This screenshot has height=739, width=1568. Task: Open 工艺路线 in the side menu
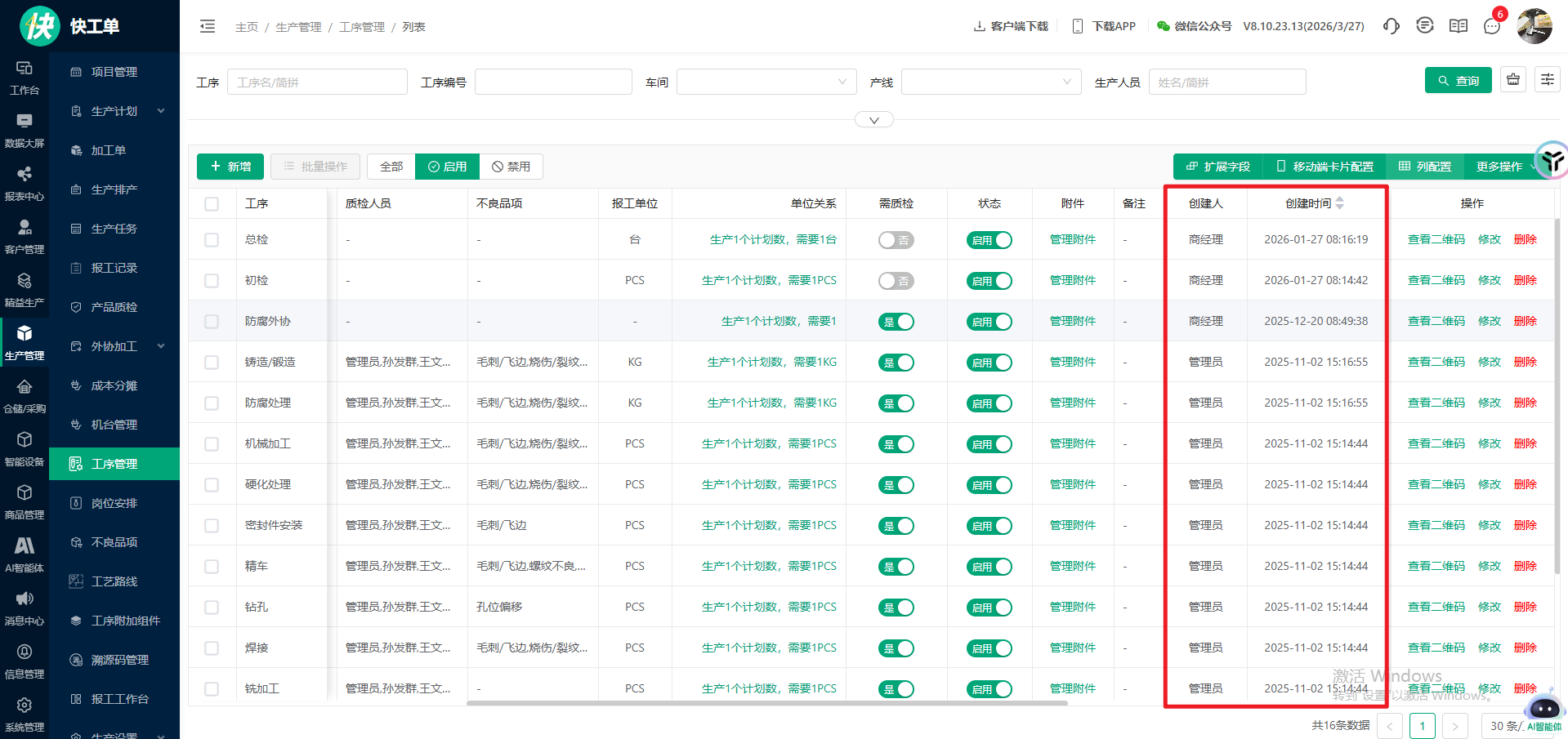pyautogui.click(x=114, y=581)
